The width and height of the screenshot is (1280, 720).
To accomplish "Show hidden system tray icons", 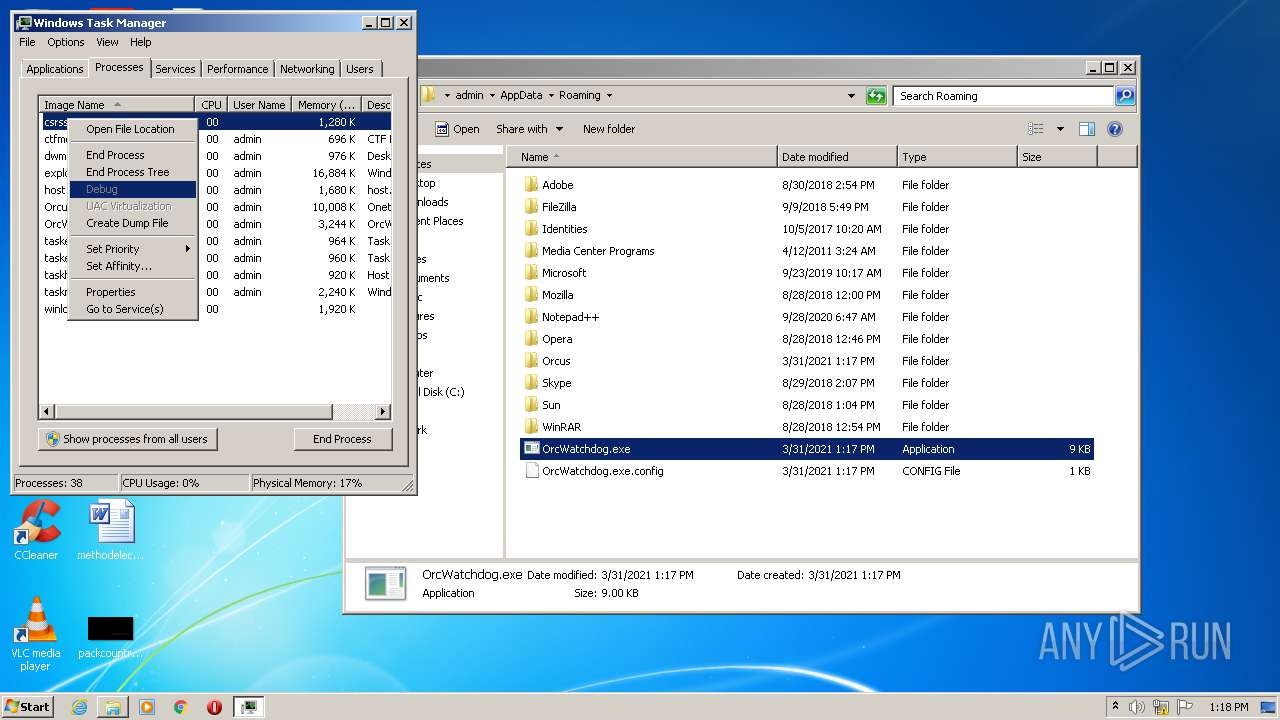I will [1115, 707].
